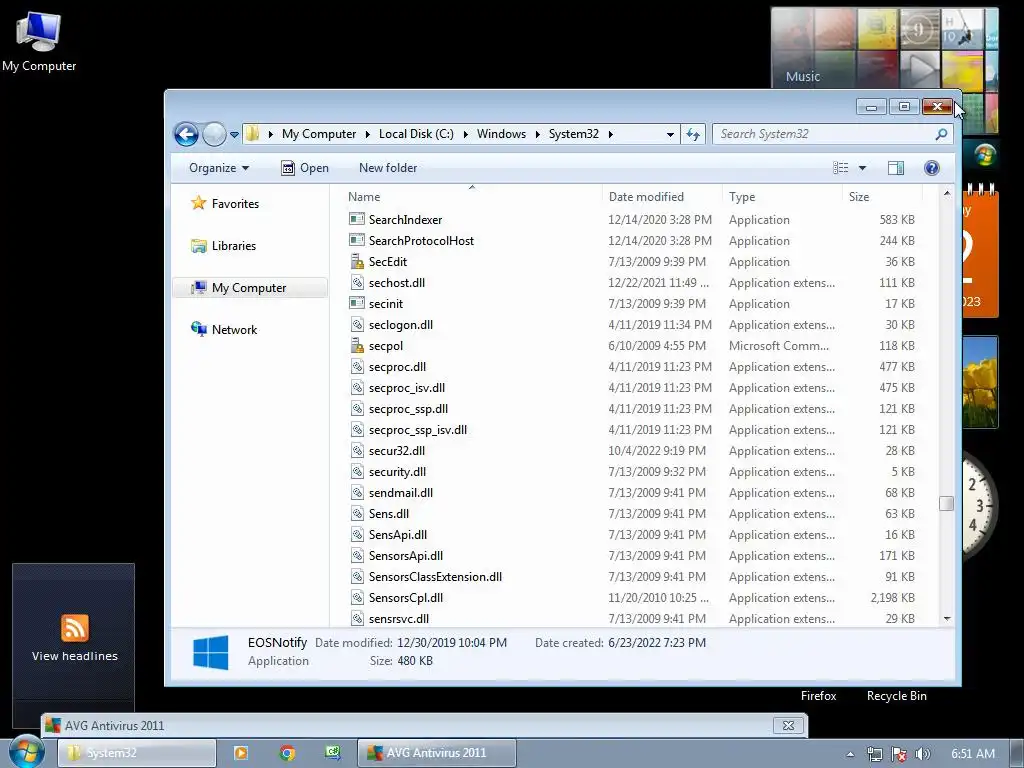Expand arrow after Windows in breadcrumb
The height and width of the screenshot is (768, 1024).
(537, 134)
